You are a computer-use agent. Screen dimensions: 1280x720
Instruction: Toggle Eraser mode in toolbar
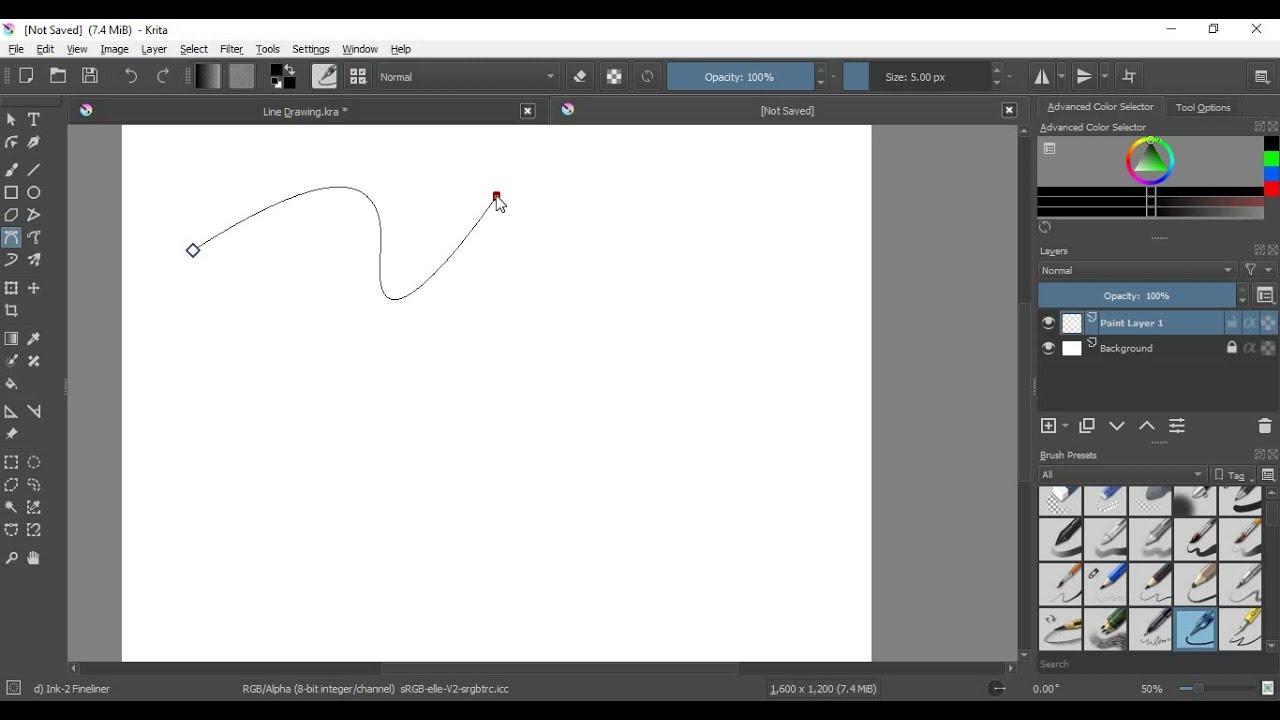(580, 77)
